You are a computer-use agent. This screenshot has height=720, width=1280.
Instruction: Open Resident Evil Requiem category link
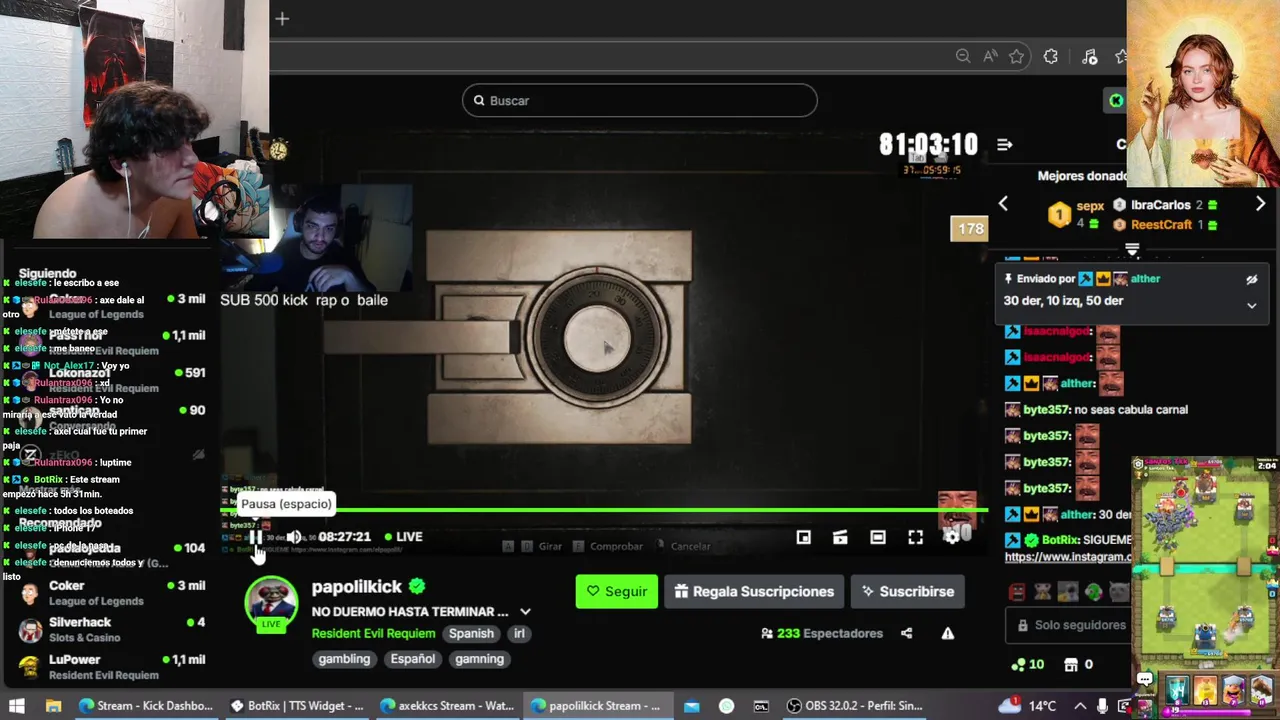pos(373,633)
